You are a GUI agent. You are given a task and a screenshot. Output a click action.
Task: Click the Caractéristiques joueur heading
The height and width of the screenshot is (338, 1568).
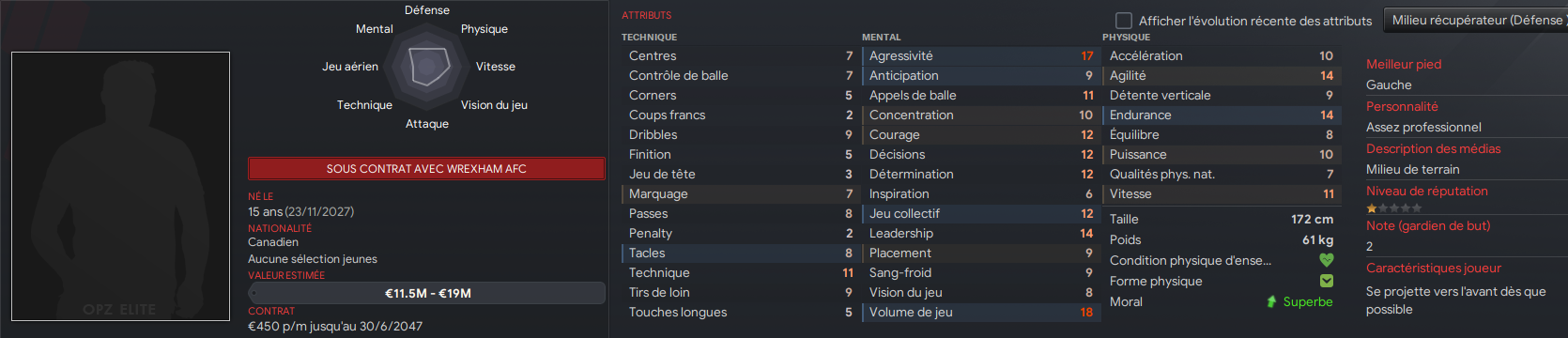(x=1434, y=268)
